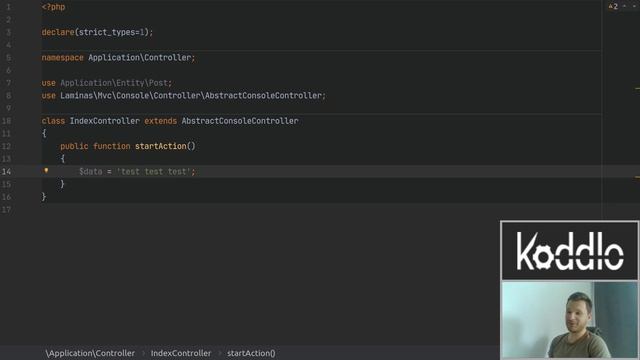Click Application\Controller namespace name on line 5

coord(140,58)
